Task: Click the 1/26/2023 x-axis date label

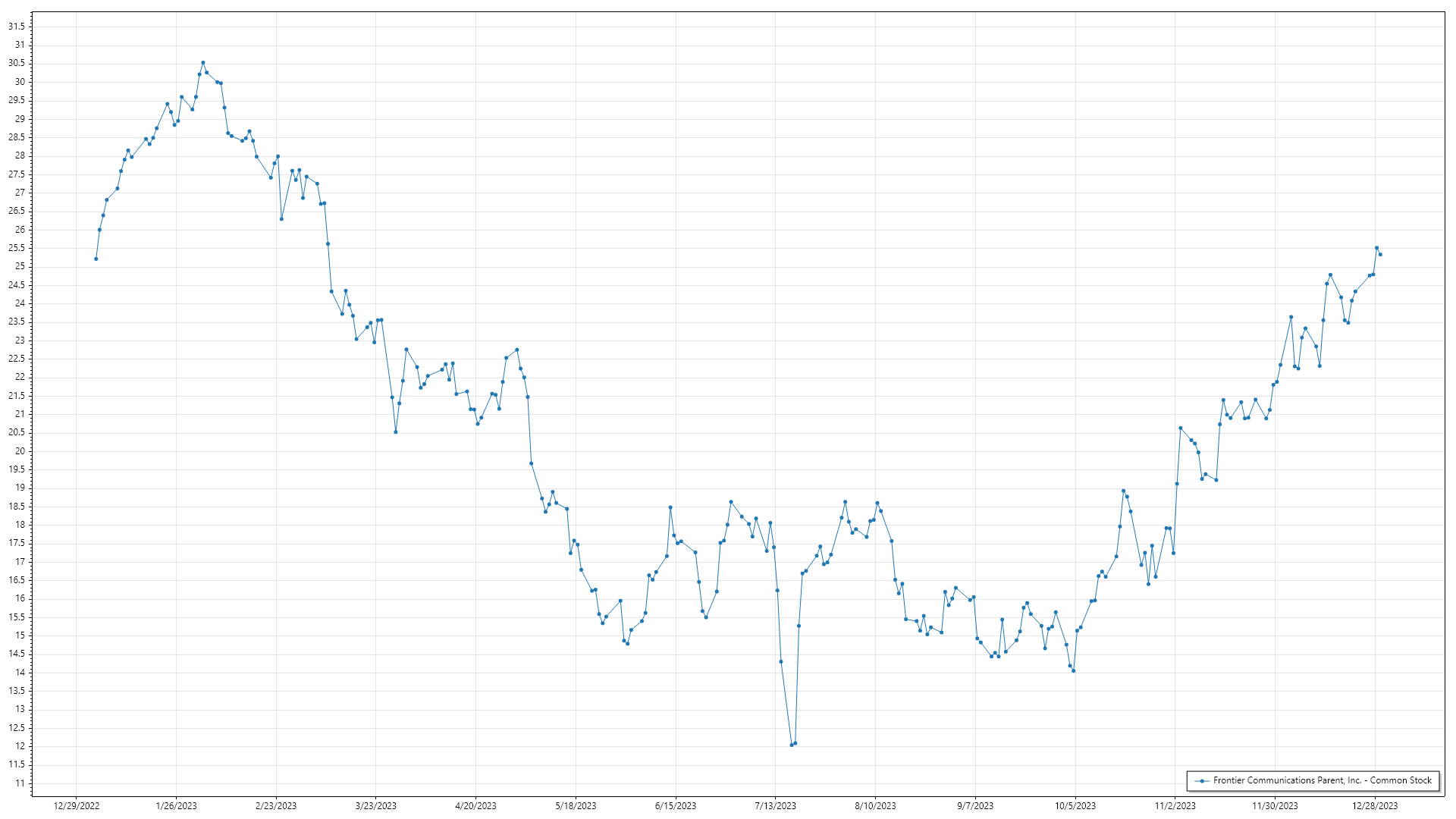Action: pos(176,805)
